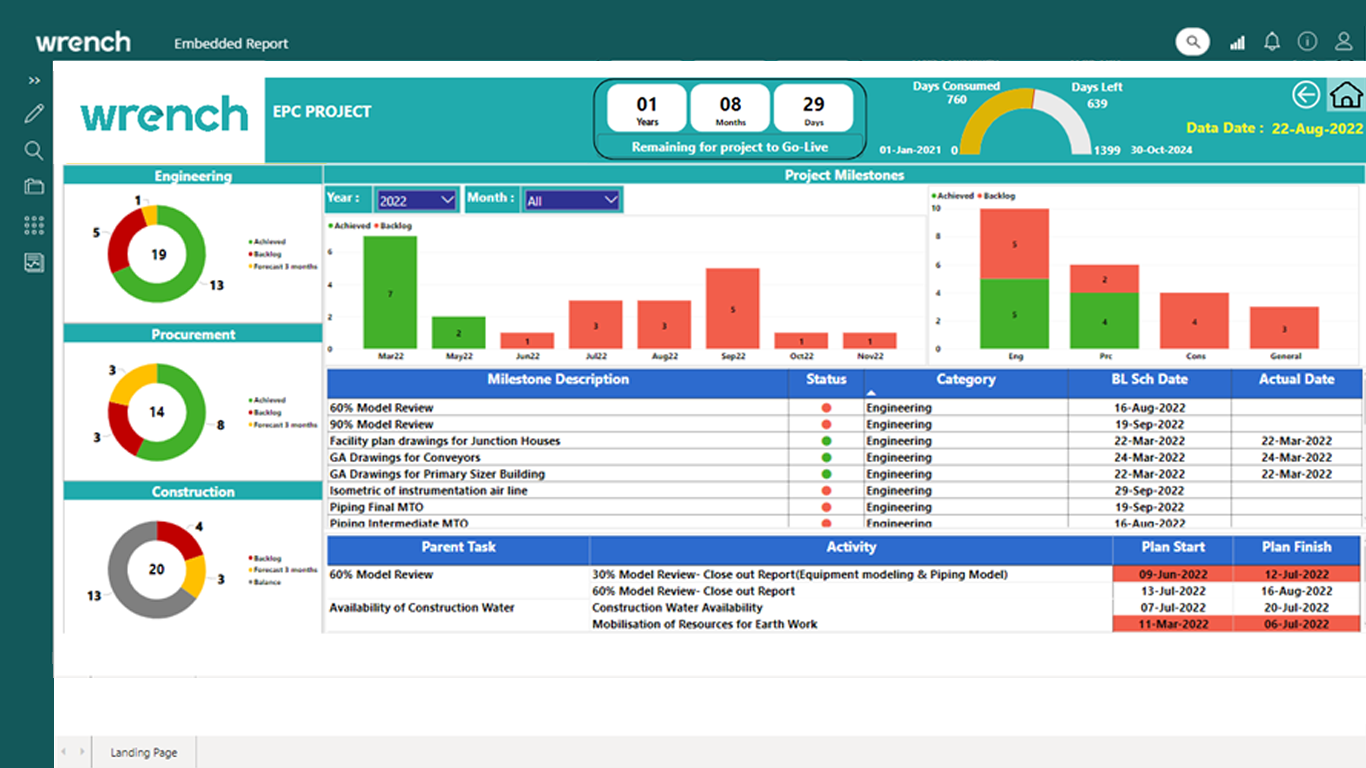
Task: Select the Jul22 backlog bar
Action: (596, 325)
